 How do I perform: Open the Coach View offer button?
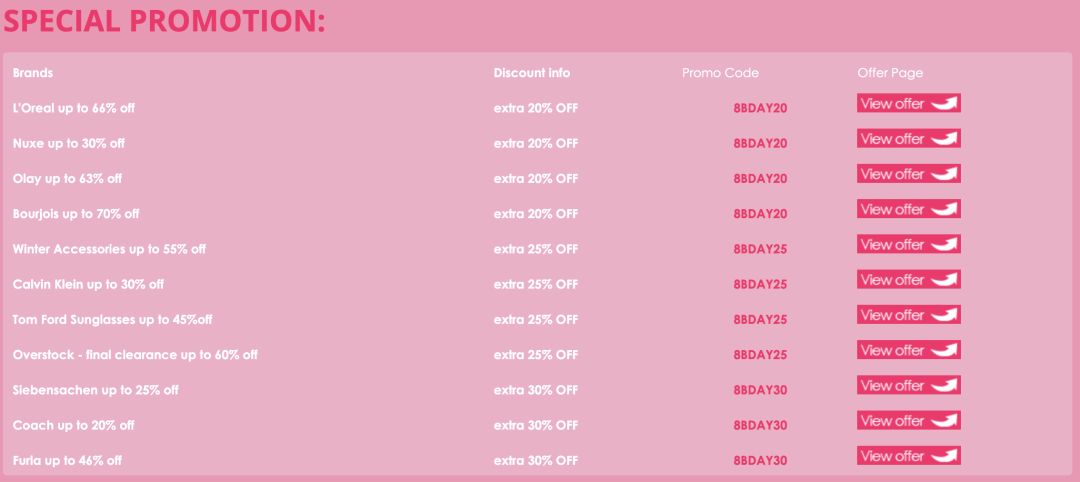click(x=908, y=421)
